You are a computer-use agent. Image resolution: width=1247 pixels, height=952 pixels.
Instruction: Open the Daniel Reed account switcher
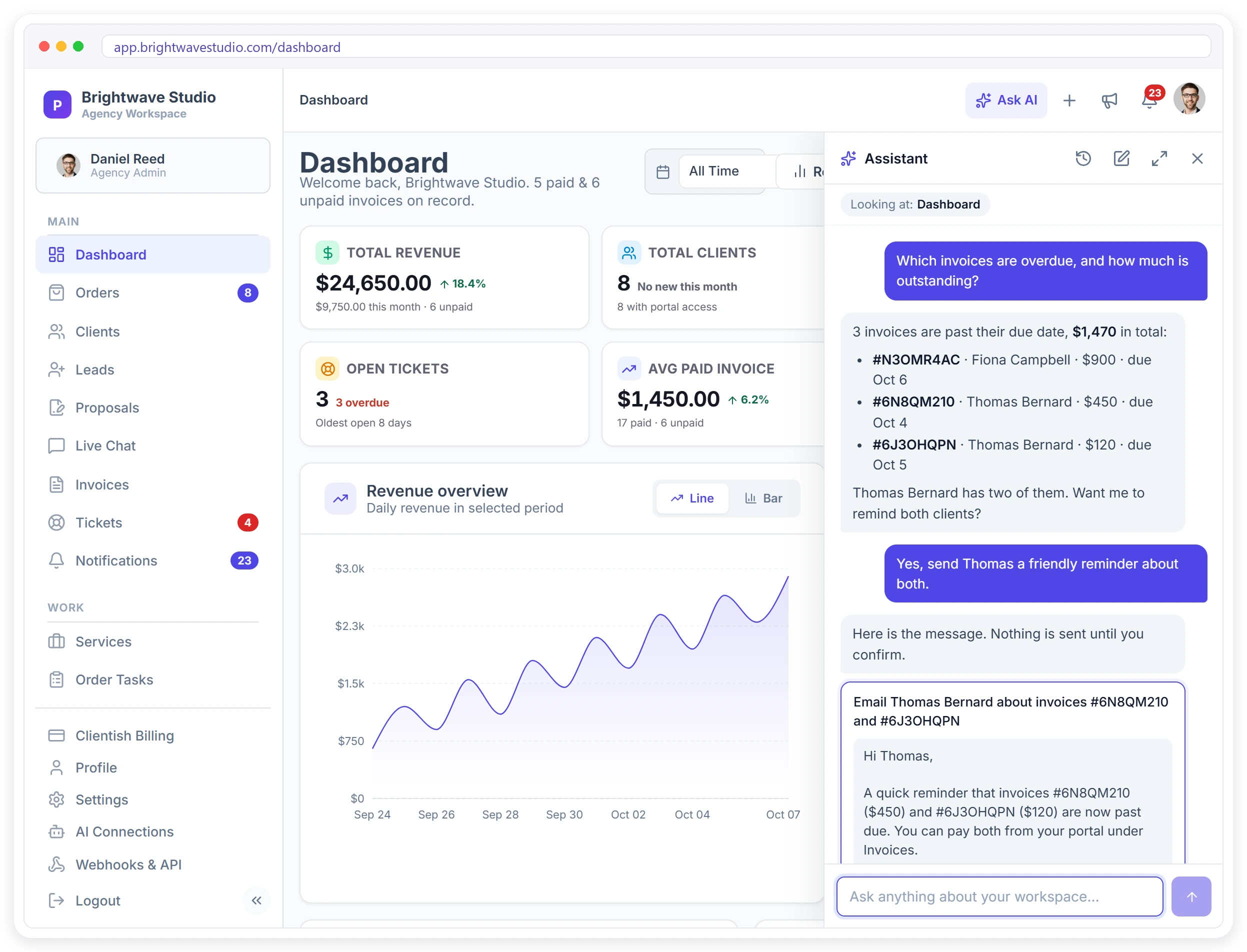pos(152,165)
